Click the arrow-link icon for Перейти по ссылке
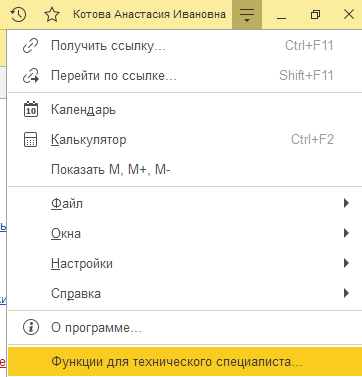The height and width of the screenshot is (377, 362). (31, 76)
